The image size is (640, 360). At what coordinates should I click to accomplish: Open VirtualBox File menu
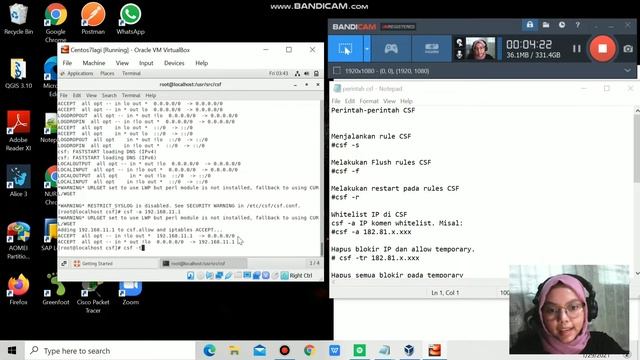pyautogui.click(x=67, y=63)
